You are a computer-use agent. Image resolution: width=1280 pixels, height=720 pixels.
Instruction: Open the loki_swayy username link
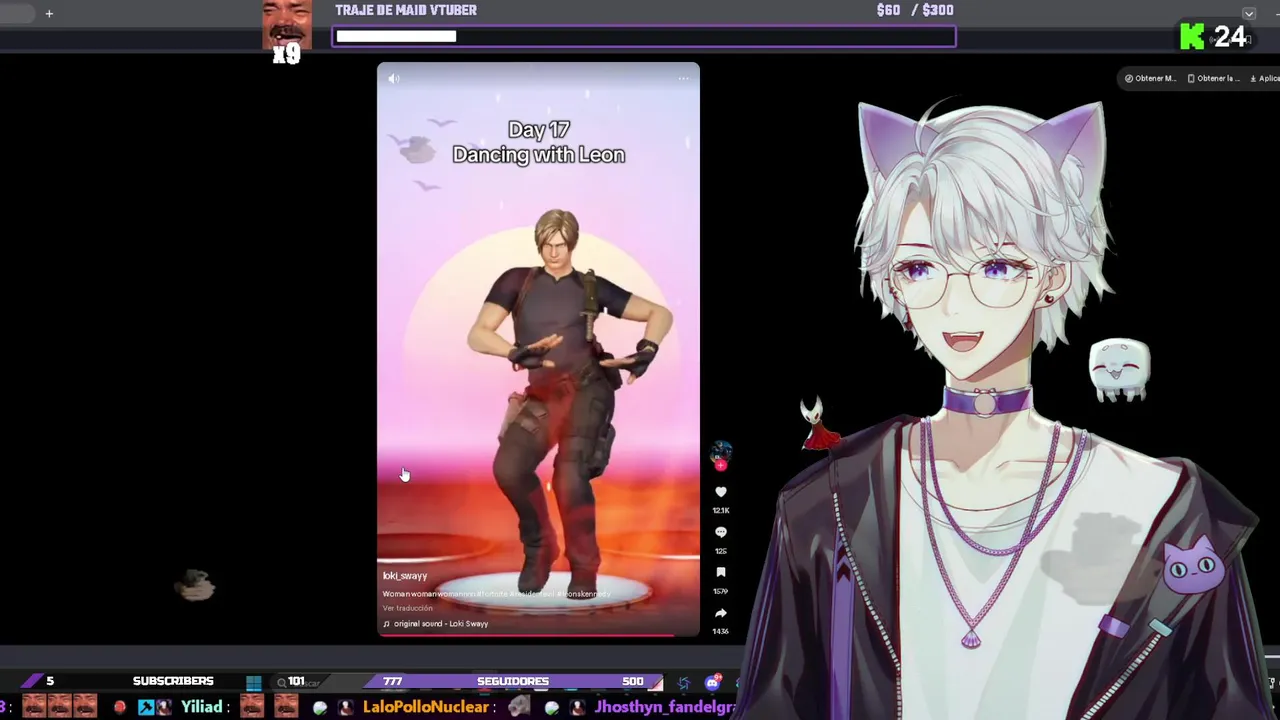pyautogui.click(x=405, y=576)
